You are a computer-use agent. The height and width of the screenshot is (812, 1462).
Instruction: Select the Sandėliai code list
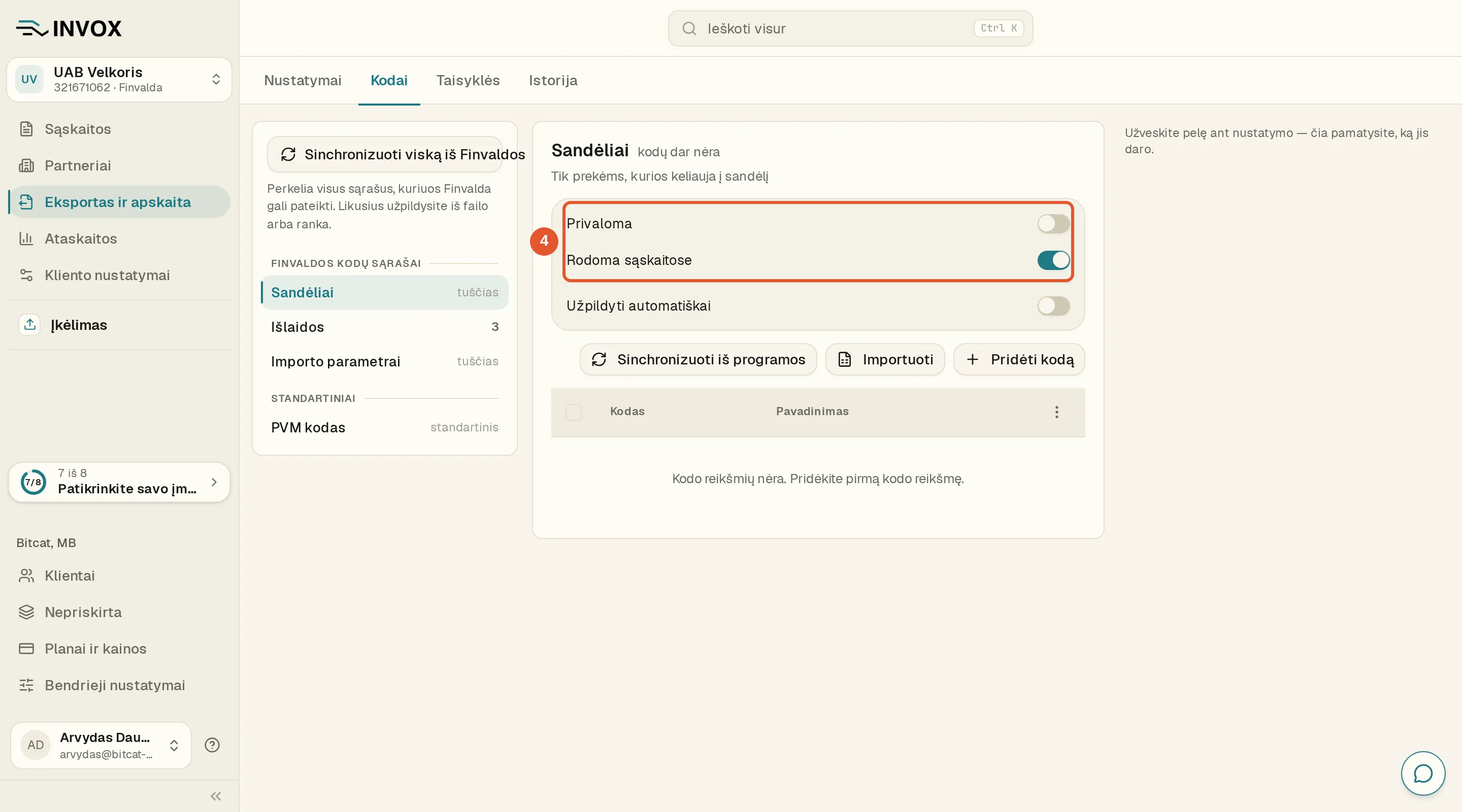point(385,293)
